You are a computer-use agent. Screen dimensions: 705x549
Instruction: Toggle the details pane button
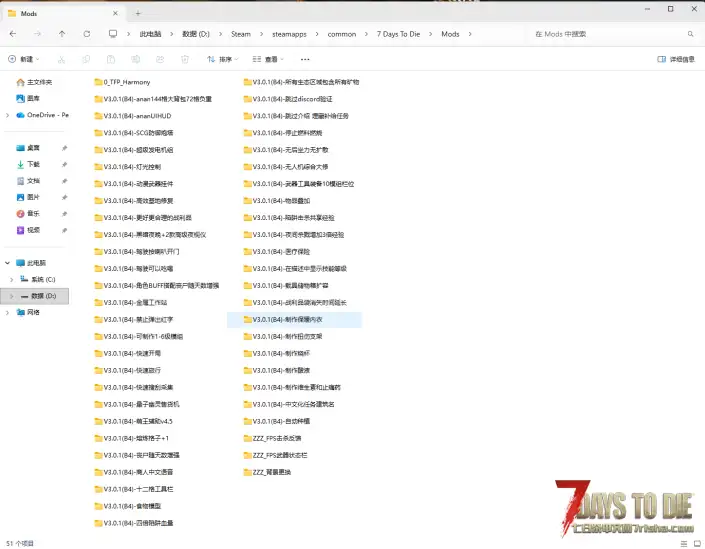676,59
